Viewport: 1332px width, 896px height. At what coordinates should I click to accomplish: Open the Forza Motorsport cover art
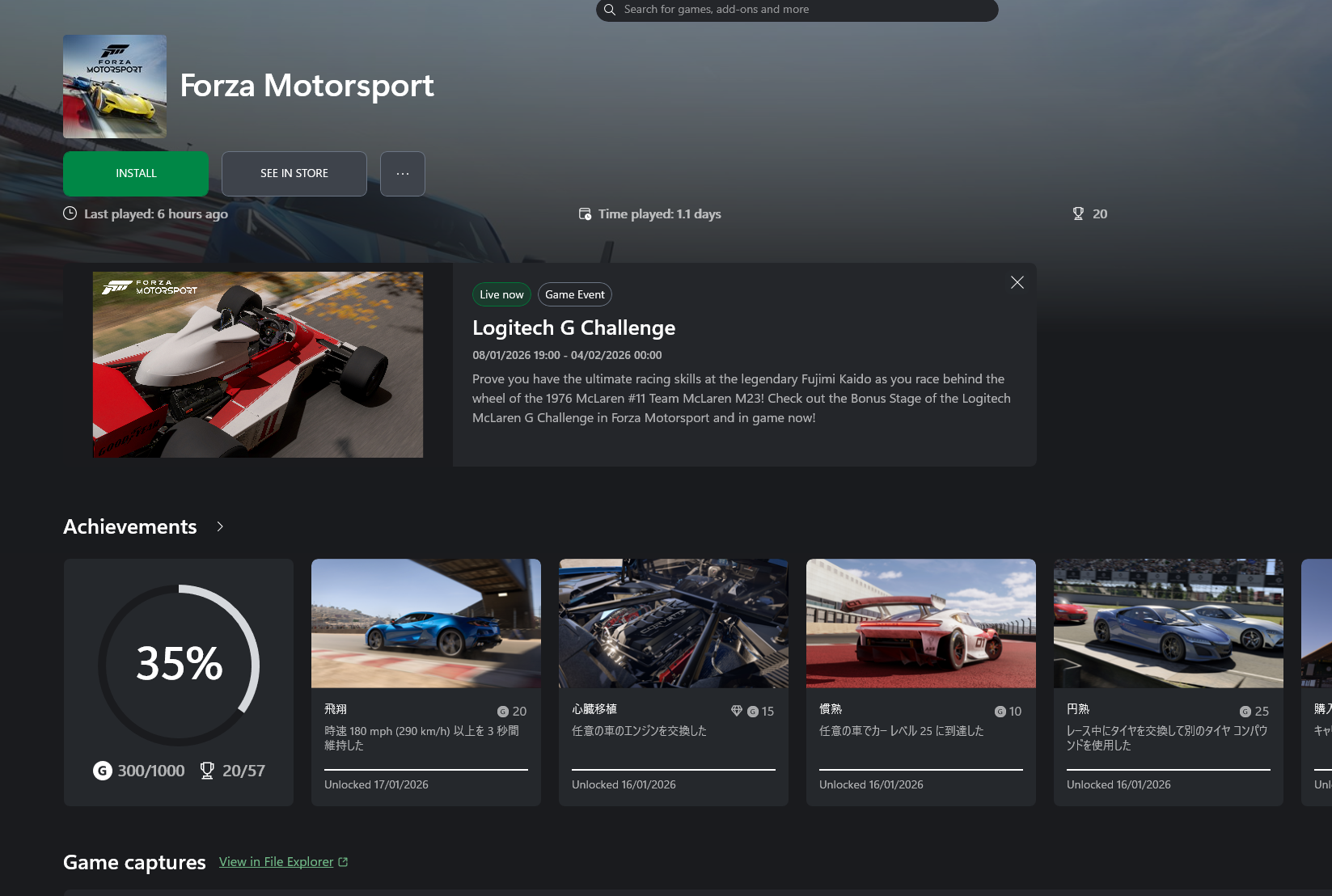point(115,87)
